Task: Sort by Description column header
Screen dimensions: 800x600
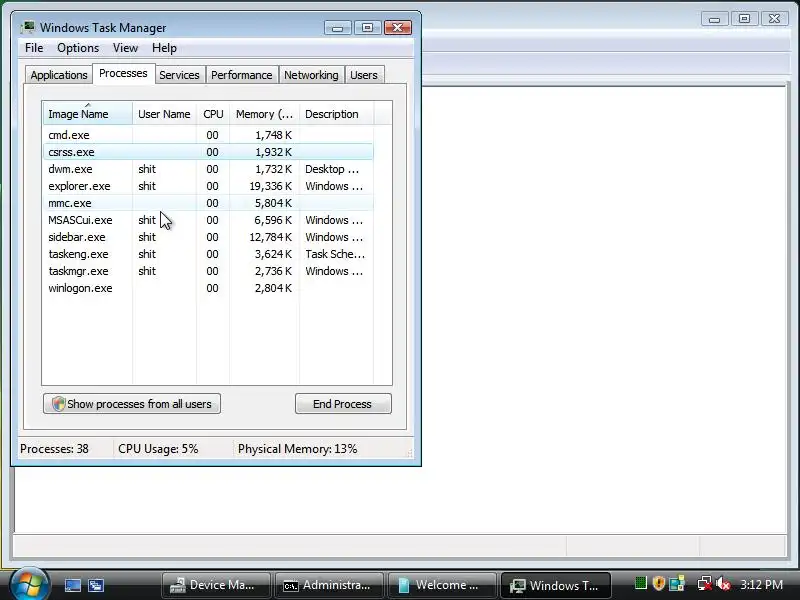Action: [337, 114]
